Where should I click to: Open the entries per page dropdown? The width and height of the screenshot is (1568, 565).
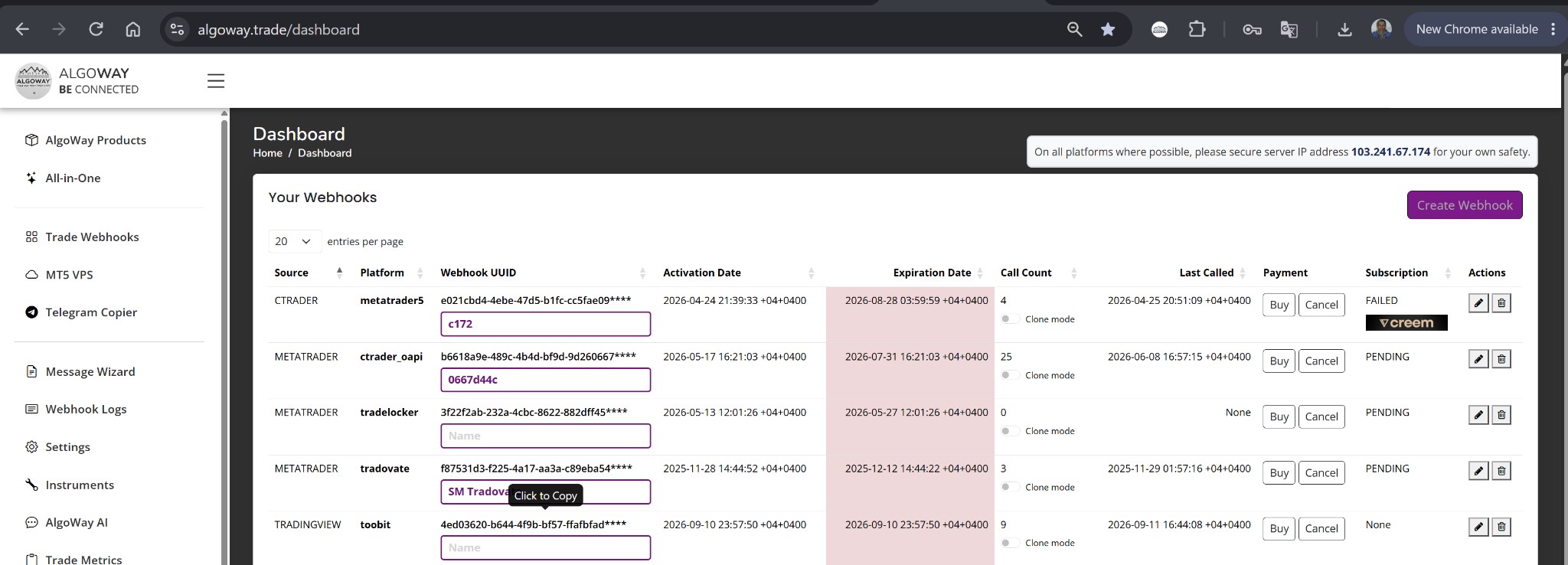(295, 241)
